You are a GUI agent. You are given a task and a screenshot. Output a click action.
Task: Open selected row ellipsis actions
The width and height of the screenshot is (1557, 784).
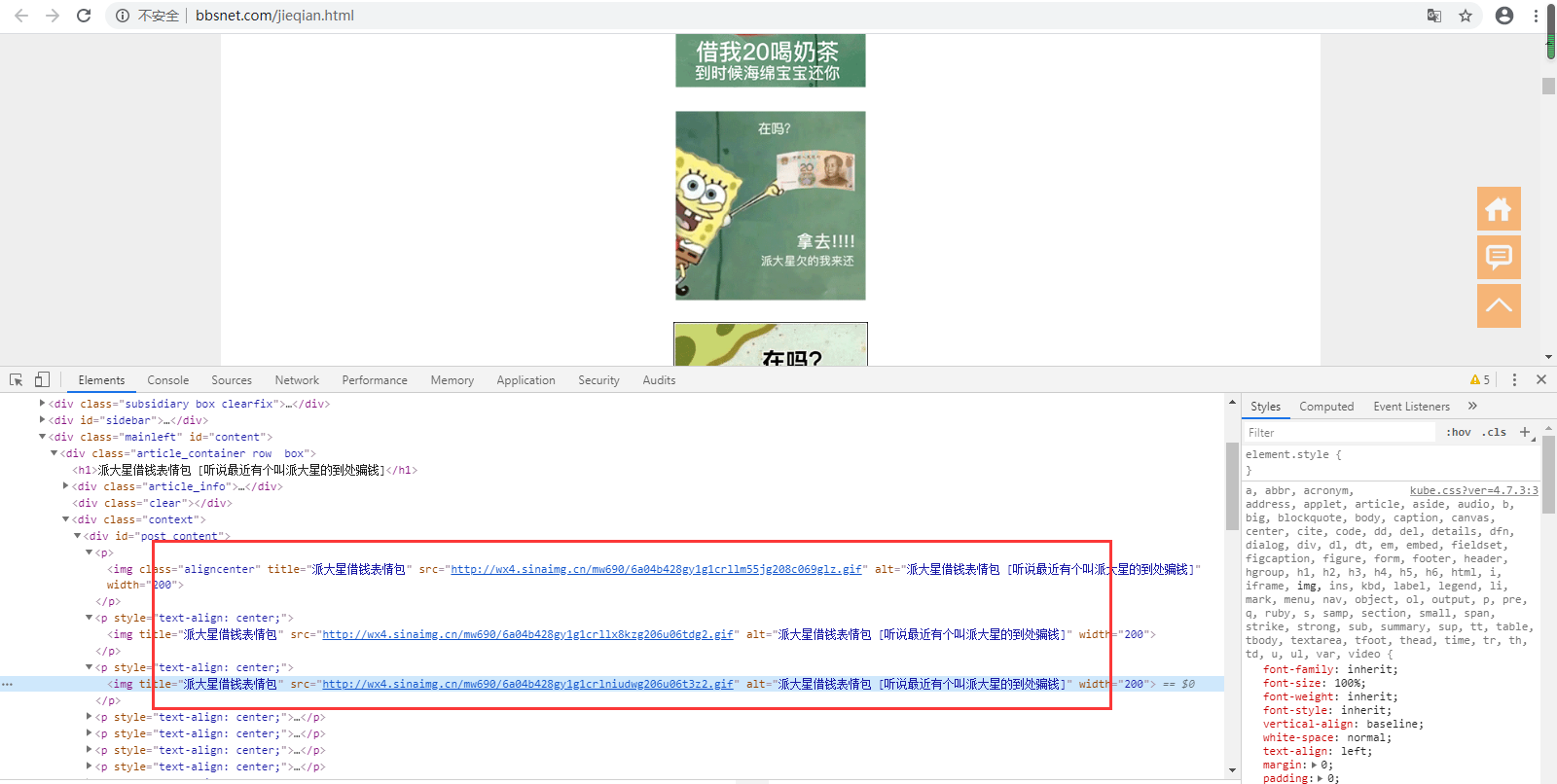[x=7, y=684]
